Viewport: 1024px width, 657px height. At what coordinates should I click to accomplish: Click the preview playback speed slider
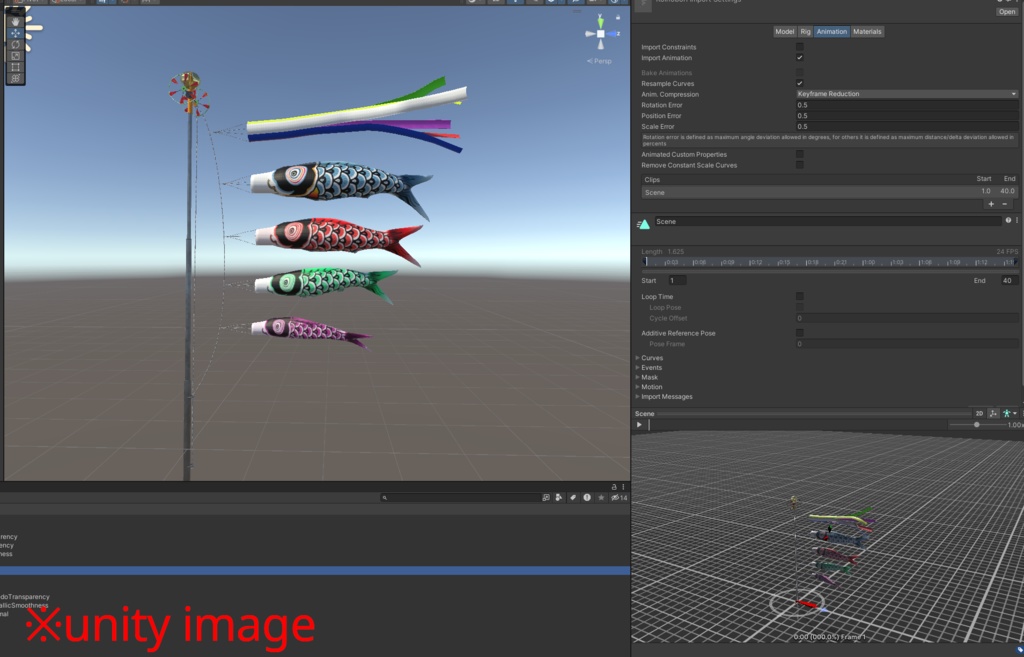tap(977, 425)
